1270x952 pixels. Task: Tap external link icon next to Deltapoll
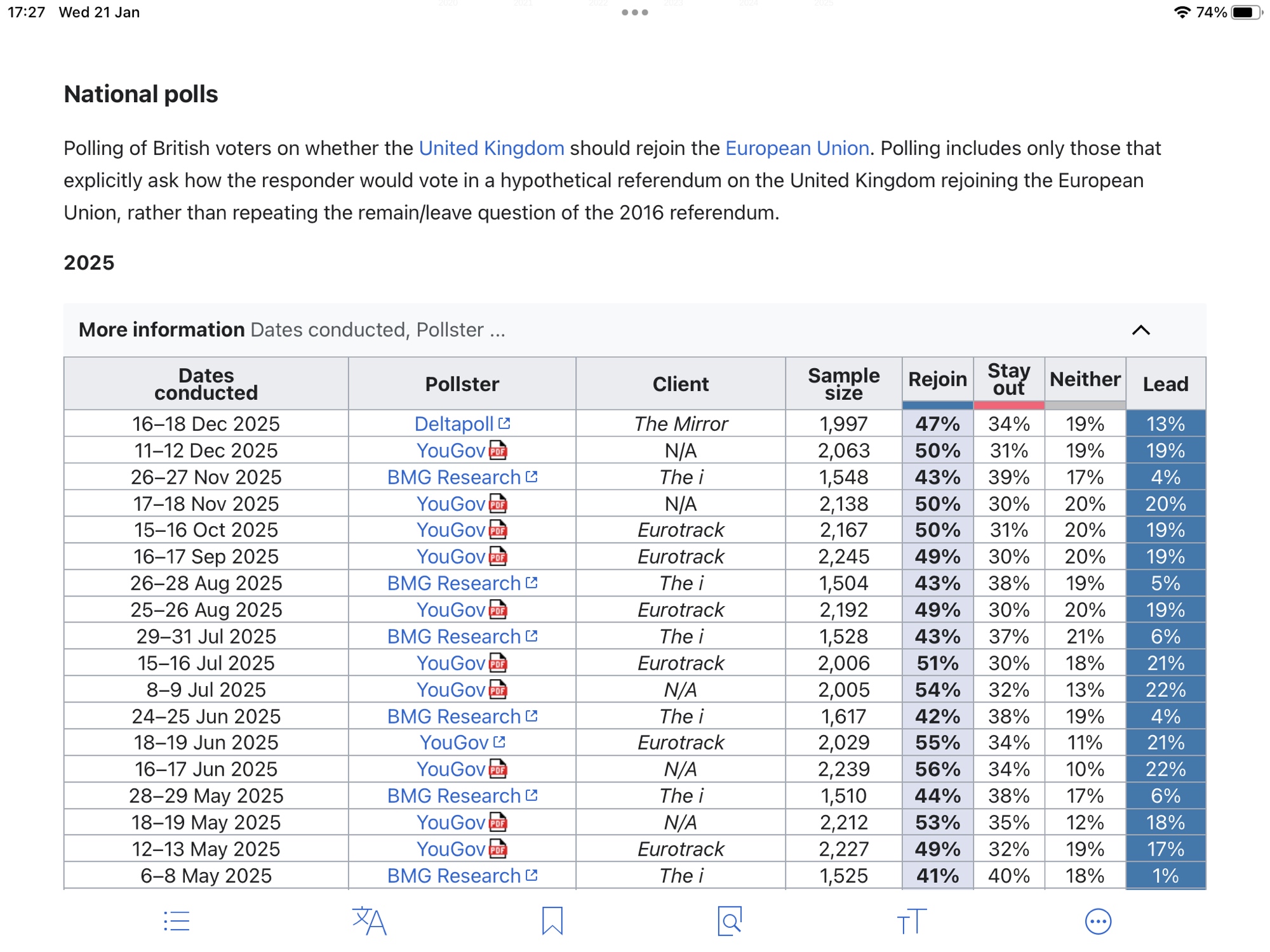[x=504, y=423]
